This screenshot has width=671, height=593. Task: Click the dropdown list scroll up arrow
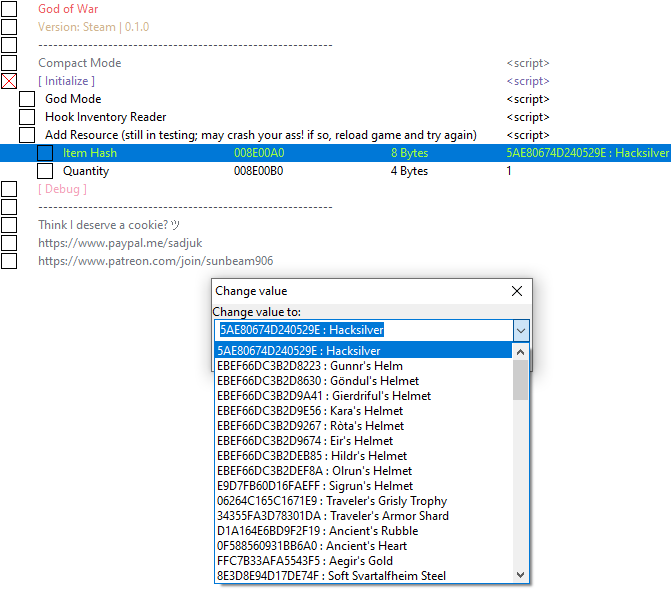point(520,352)
